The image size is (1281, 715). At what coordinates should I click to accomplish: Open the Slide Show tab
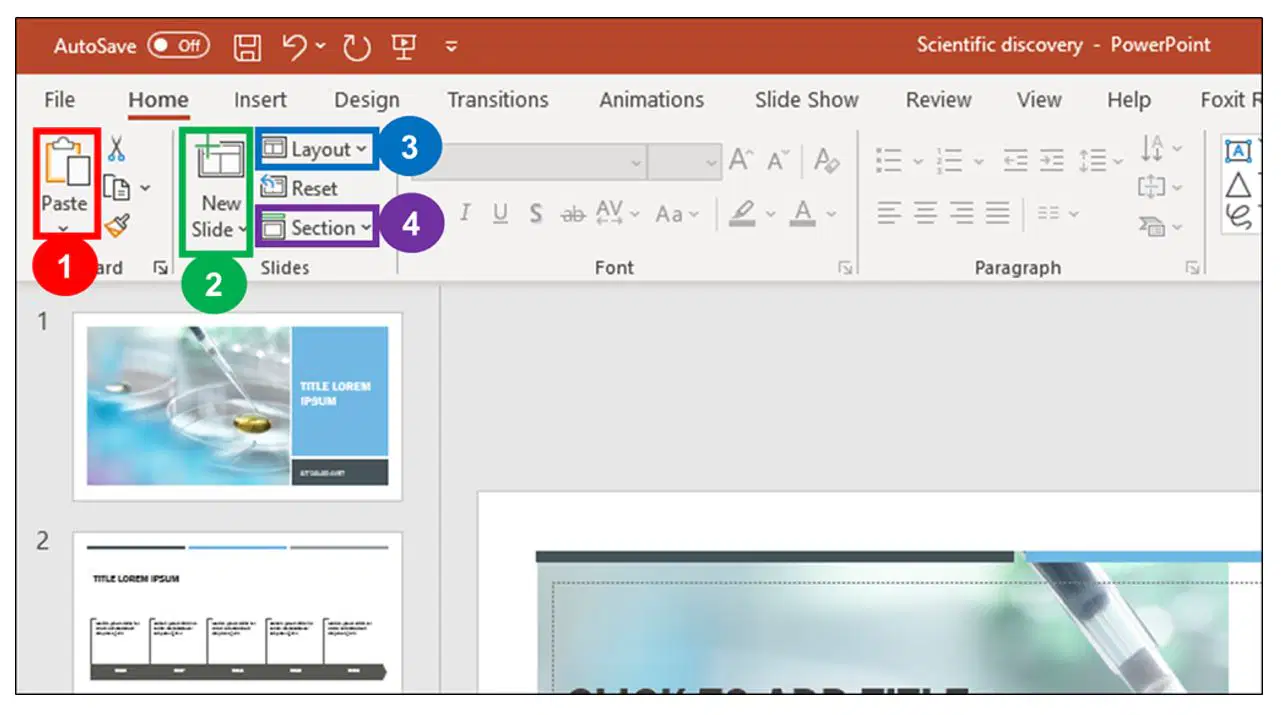click(x=807, y=100)
